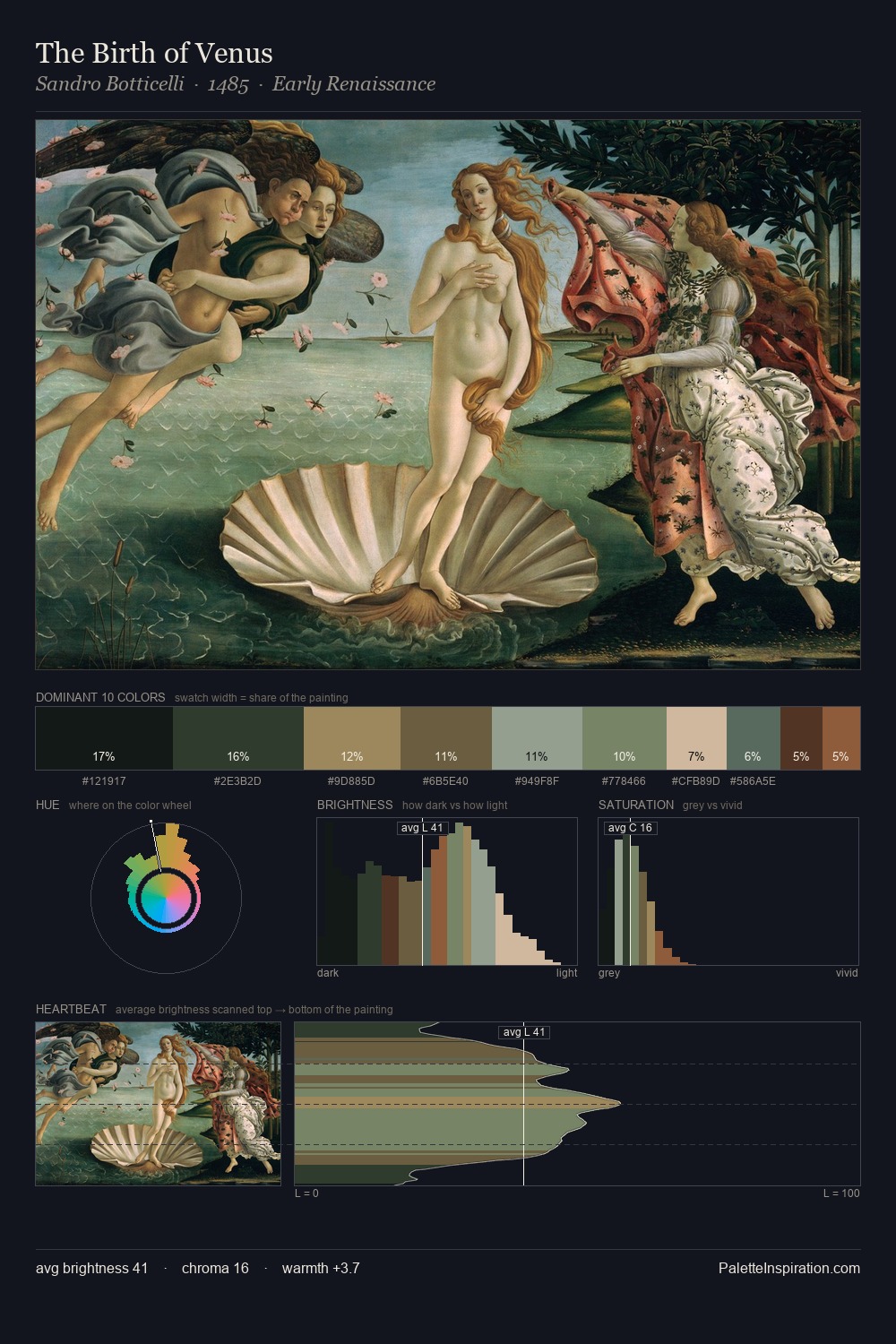Click the Sandro Botticelli subtitle line
Screen dimensions: 896x1344
tap(236, 84)
